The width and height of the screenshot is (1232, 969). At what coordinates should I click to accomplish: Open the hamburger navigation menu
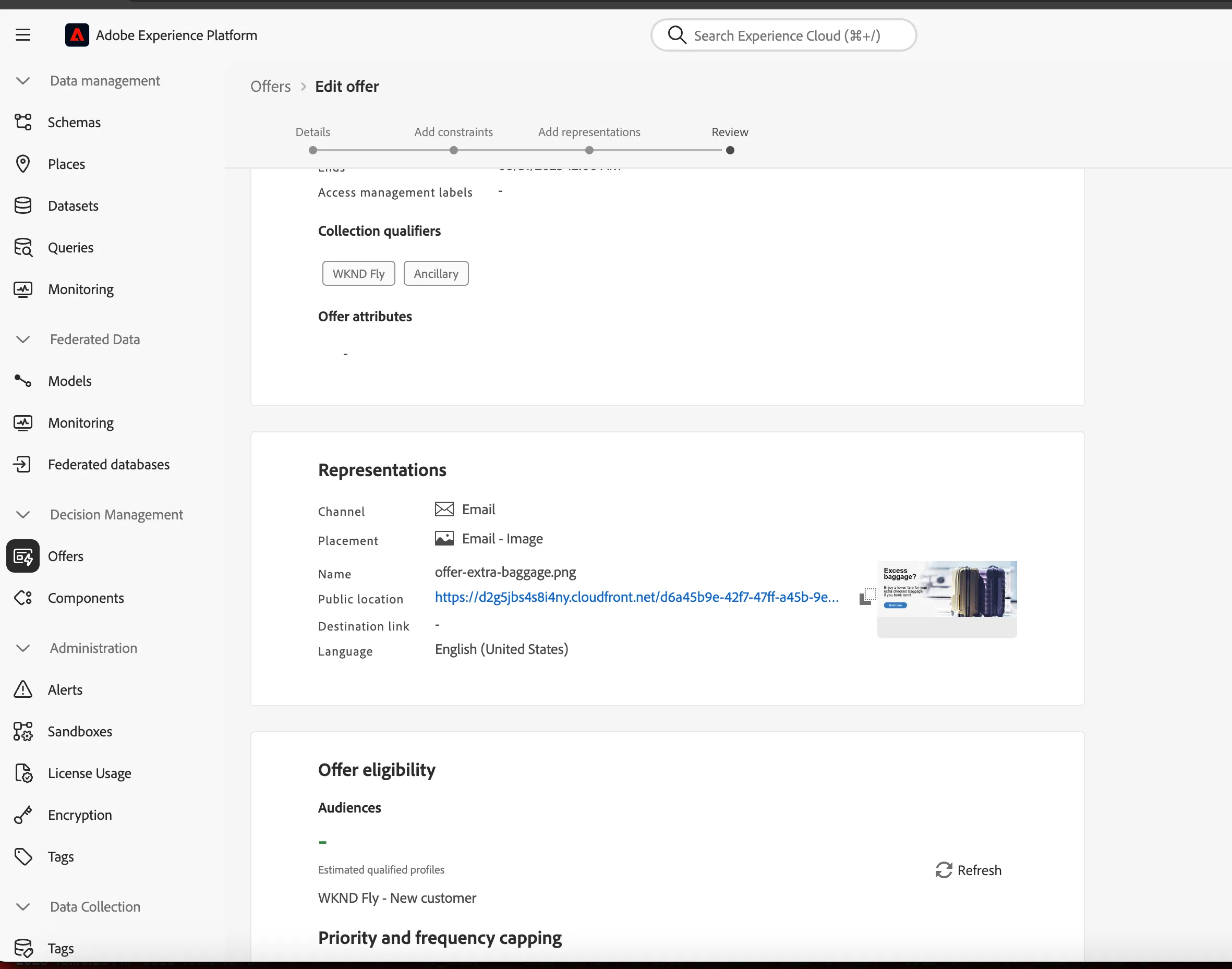click(x=23, y=35)
